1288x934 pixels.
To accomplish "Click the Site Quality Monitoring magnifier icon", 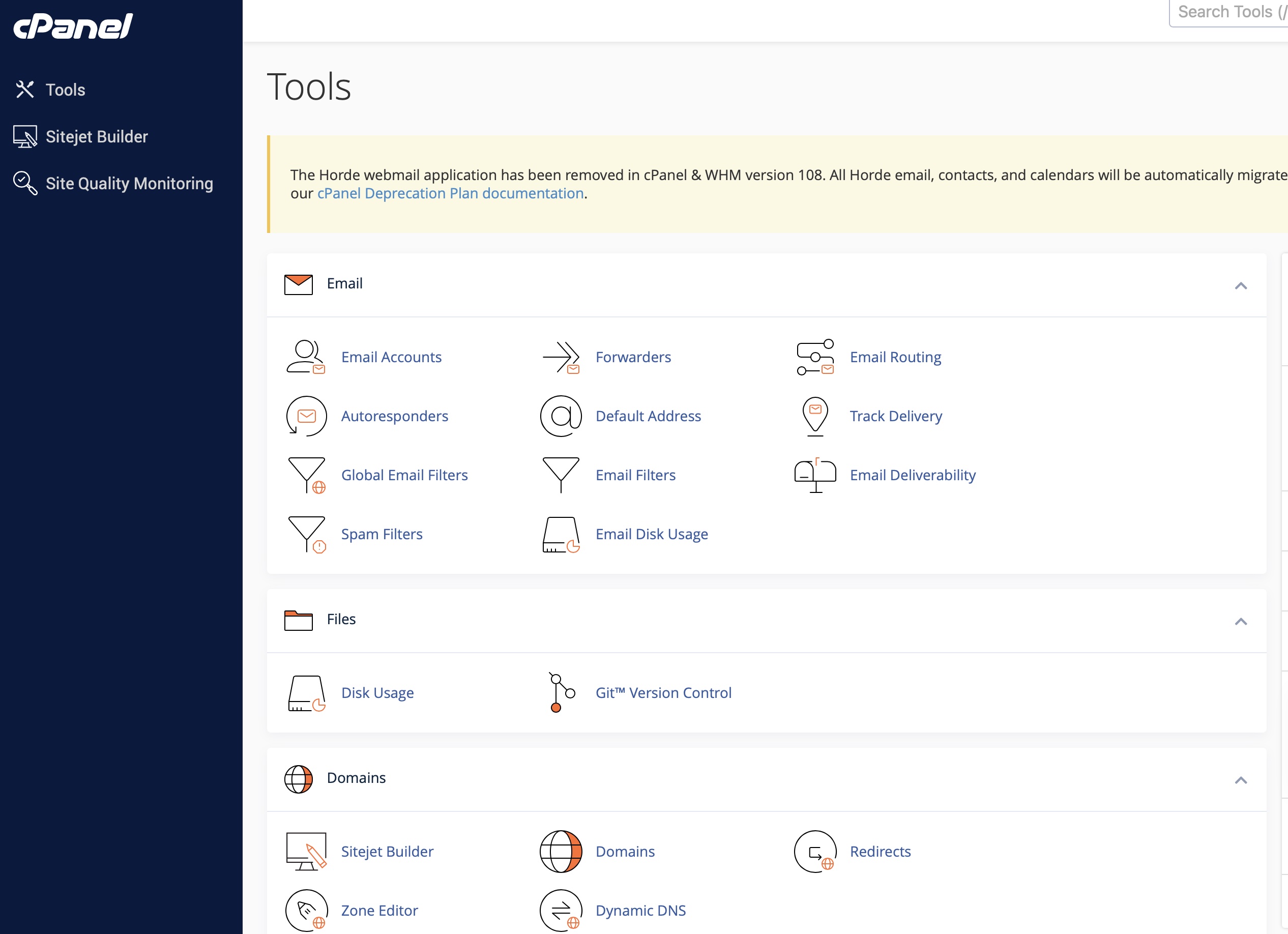I will pos(25,184).
